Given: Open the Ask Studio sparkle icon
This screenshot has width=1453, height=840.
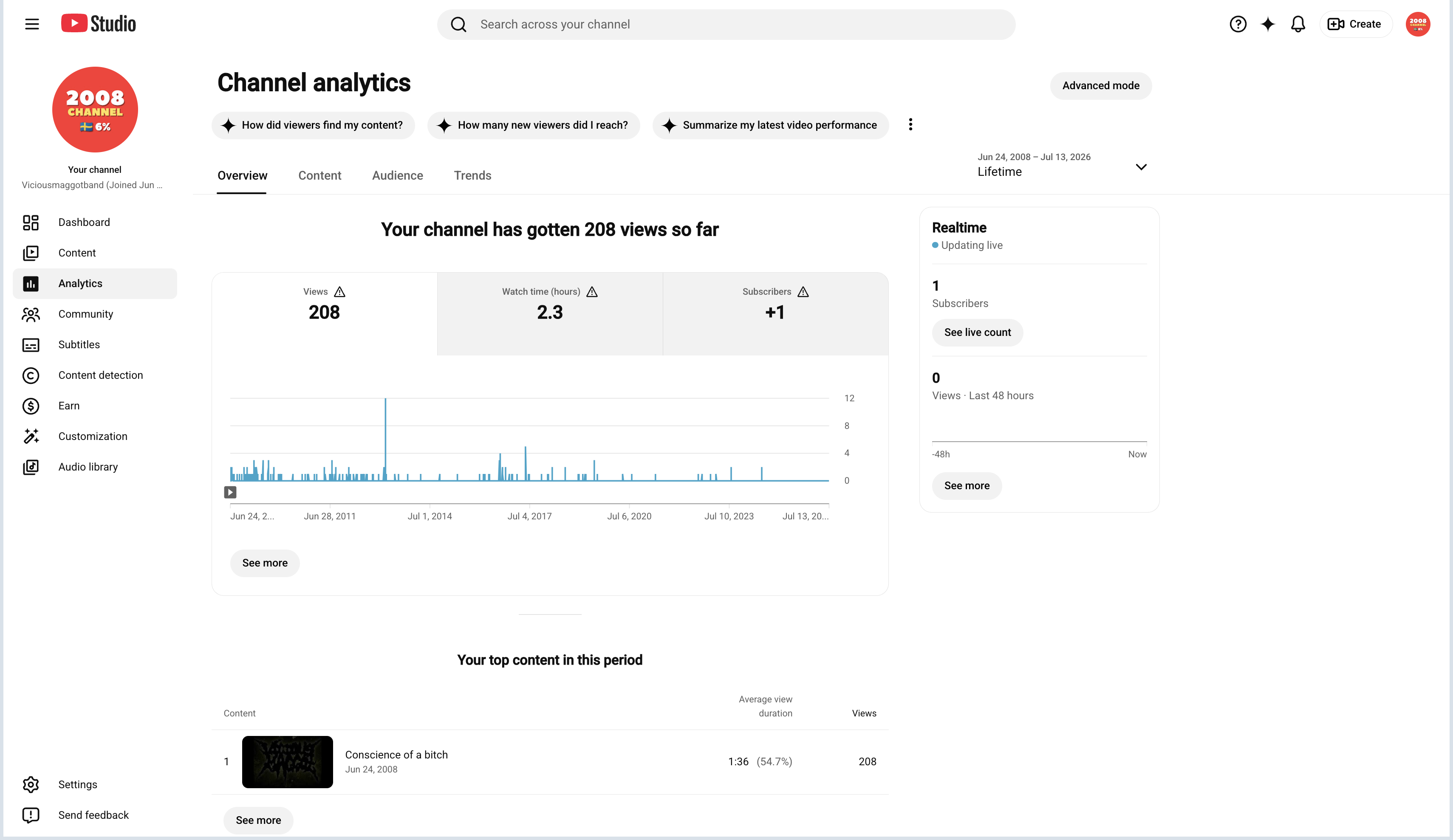Looking at the screenshot, I should (x=1267, y=24).
